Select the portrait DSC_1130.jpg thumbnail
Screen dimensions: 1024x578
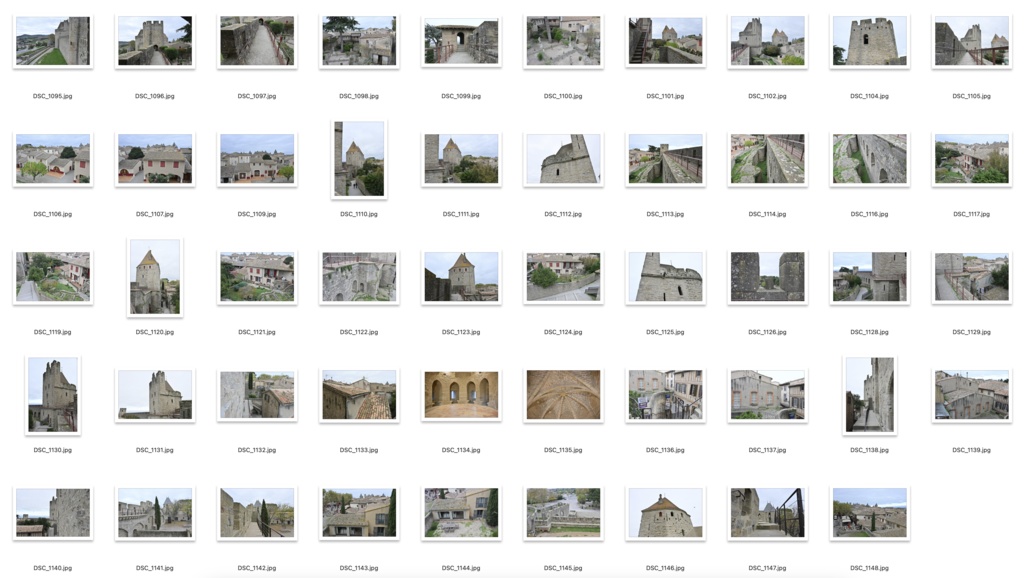coord(53,395)
